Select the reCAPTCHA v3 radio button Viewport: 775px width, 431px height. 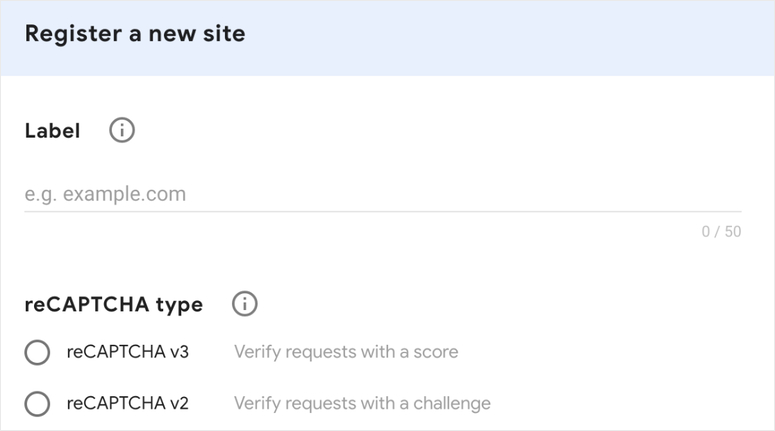click(37, 352)
